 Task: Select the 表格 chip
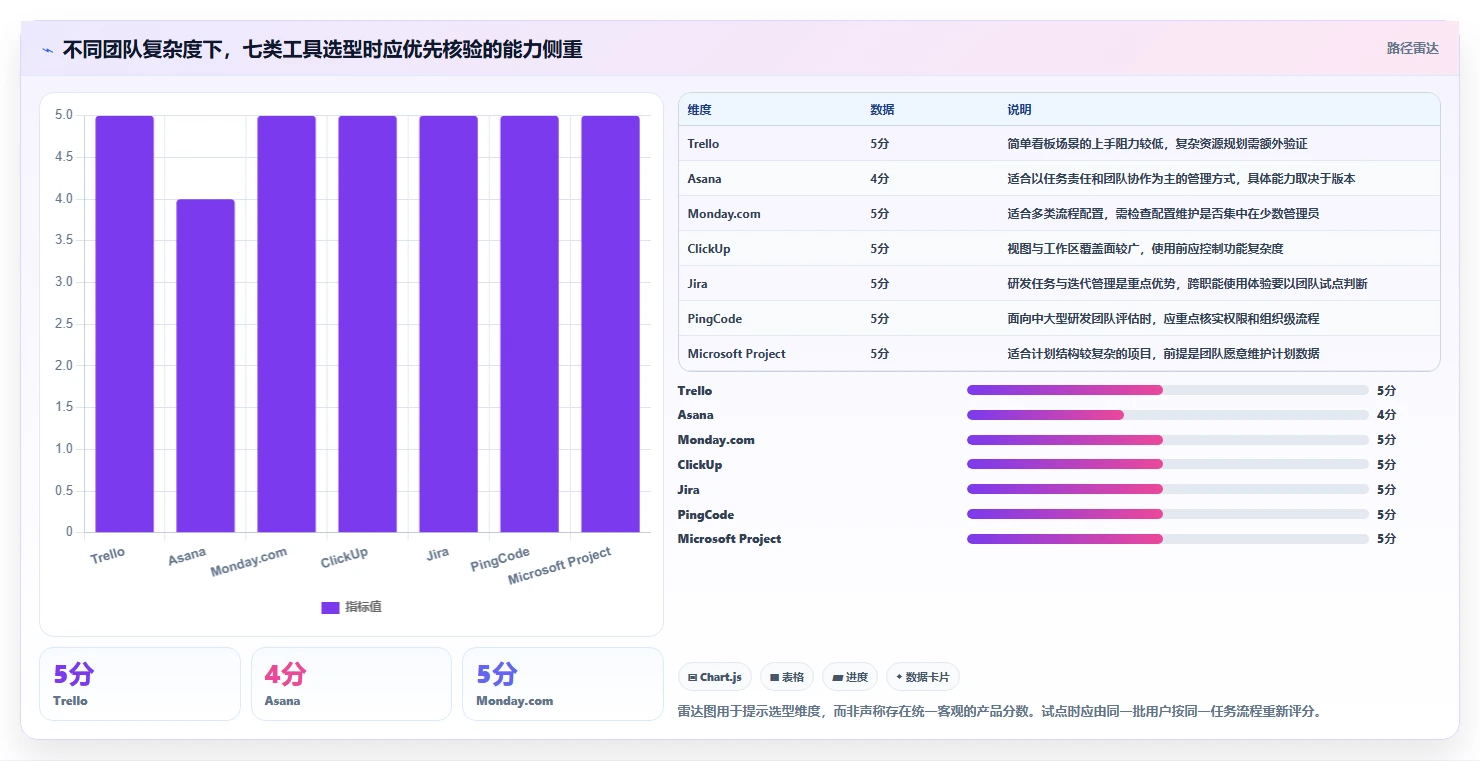787,677
